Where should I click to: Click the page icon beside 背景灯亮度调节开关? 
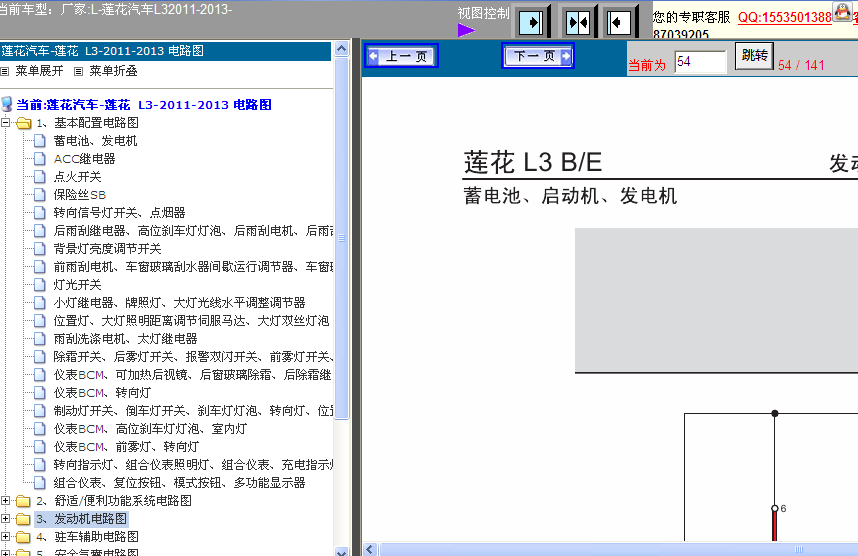(39, 249)
